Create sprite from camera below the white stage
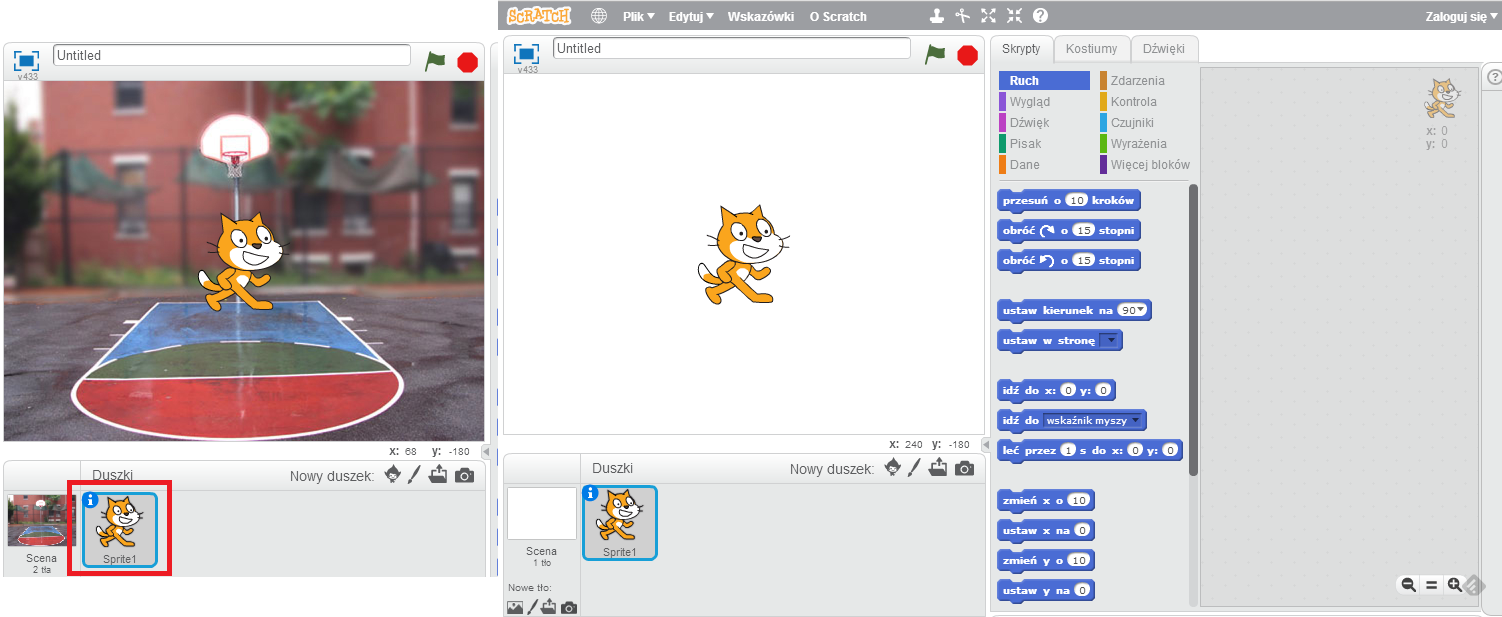1502x617 pixels. point(964,469)
